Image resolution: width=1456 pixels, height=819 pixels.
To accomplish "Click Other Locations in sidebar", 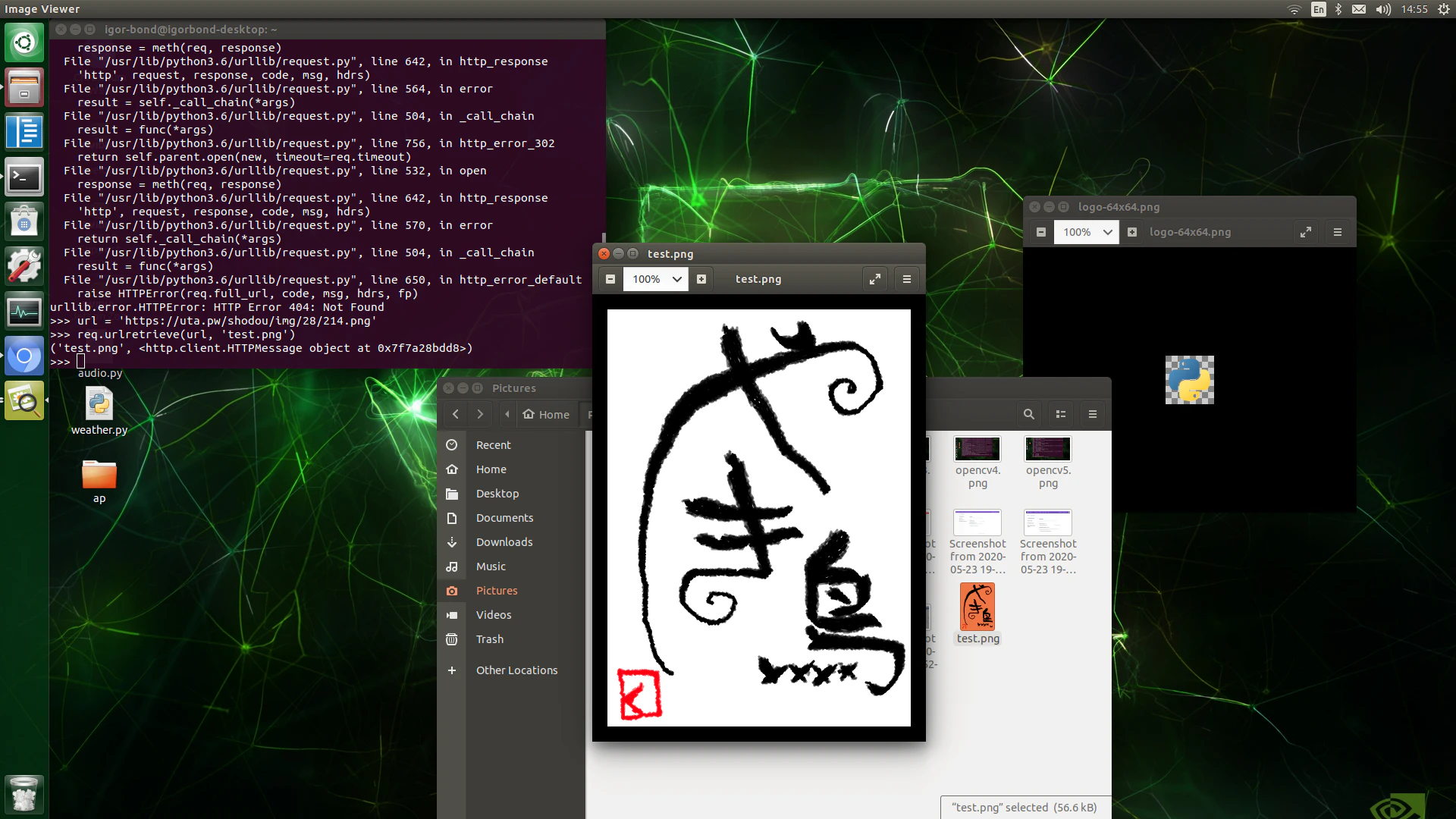I will pyautogui.click(x=516, y=670).
